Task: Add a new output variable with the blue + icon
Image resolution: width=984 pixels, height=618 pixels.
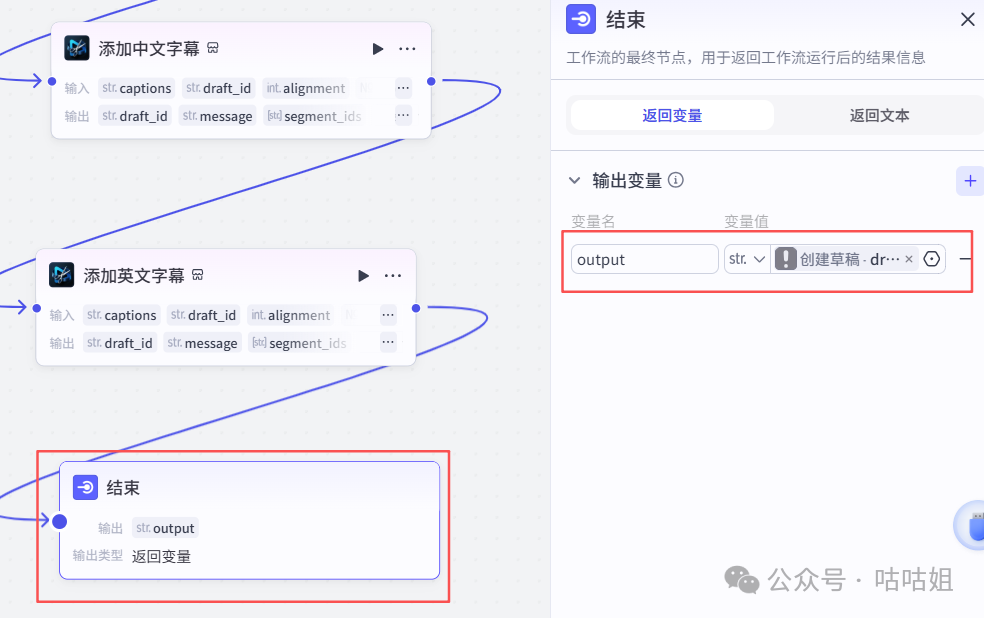Action: (x=968, y=181)
